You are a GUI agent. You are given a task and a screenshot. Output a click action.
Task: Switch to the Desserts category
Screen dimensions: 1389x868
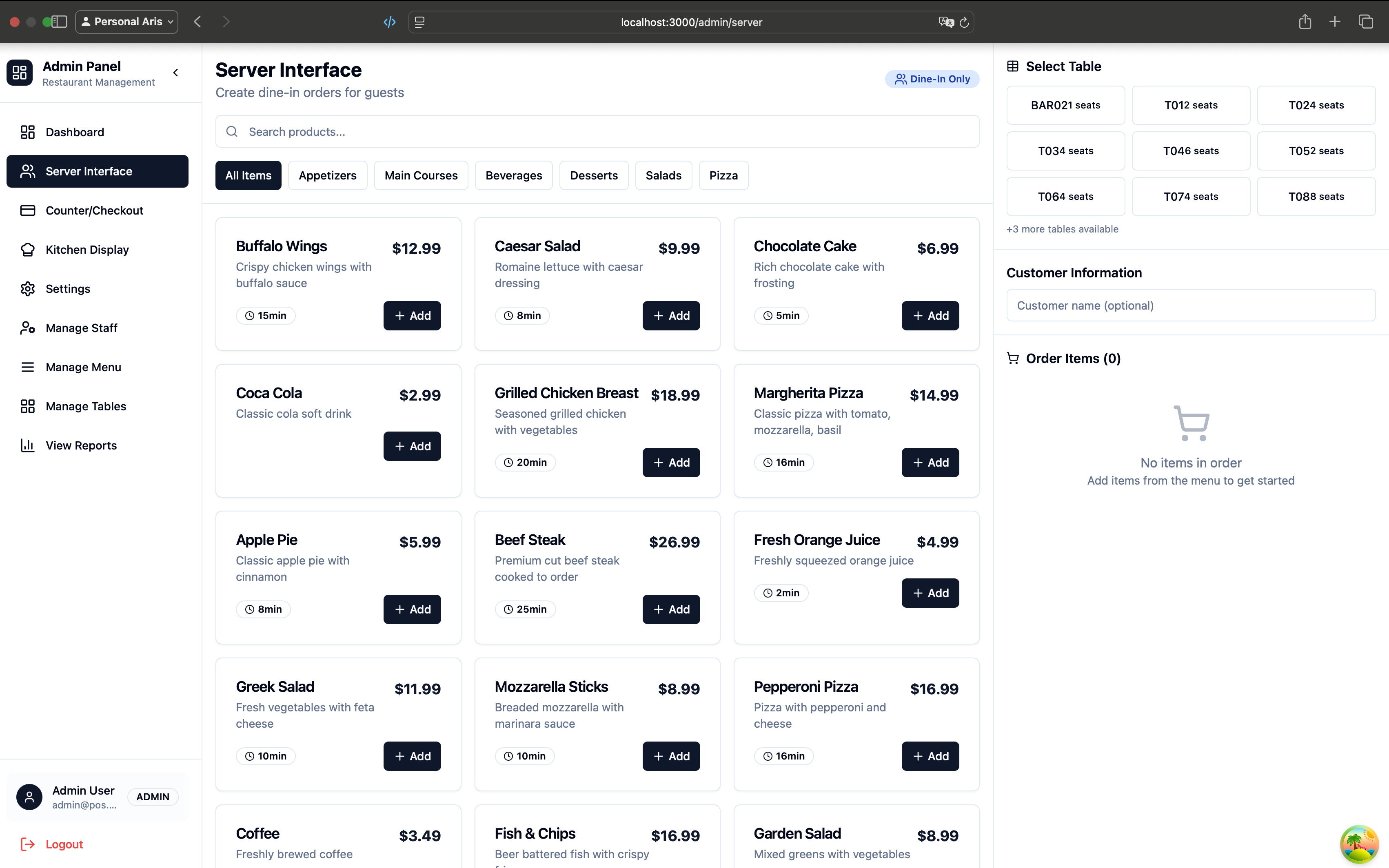pos(594,175)
